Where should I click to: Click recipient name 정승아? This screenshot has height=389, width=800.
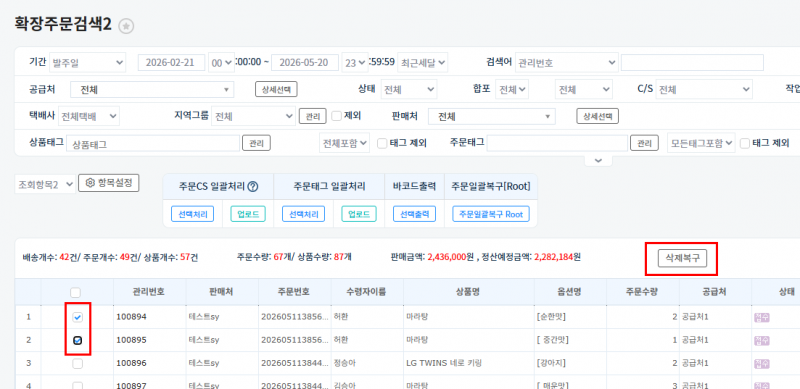344,363
